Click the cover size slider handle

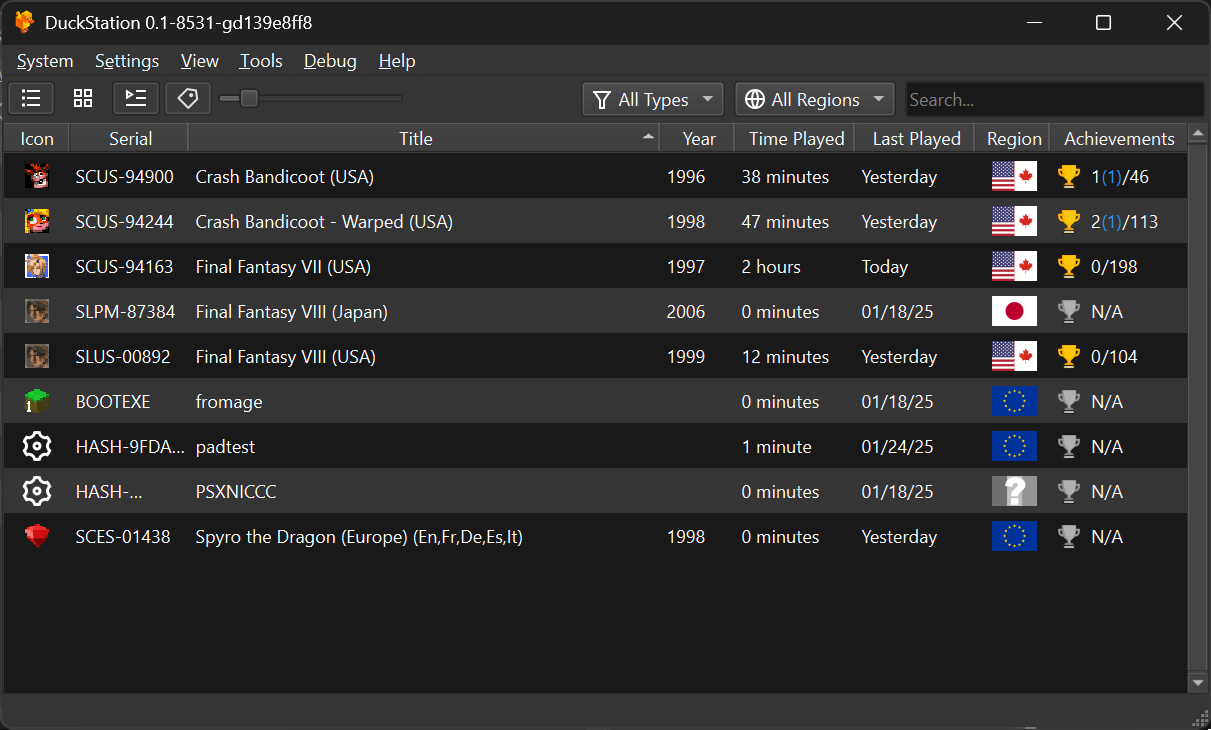click(249, 98)
